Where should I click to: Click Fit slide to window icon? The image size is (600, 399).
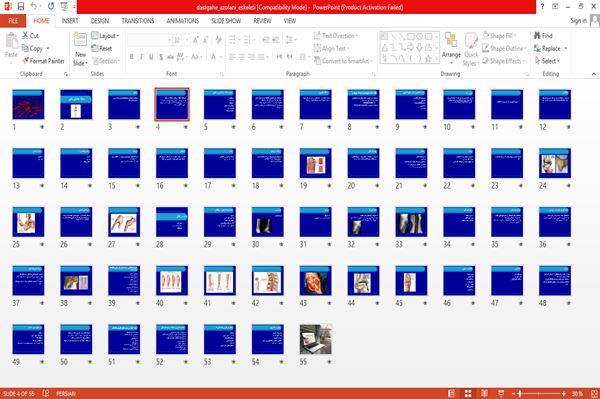click(x=594, y=393)
